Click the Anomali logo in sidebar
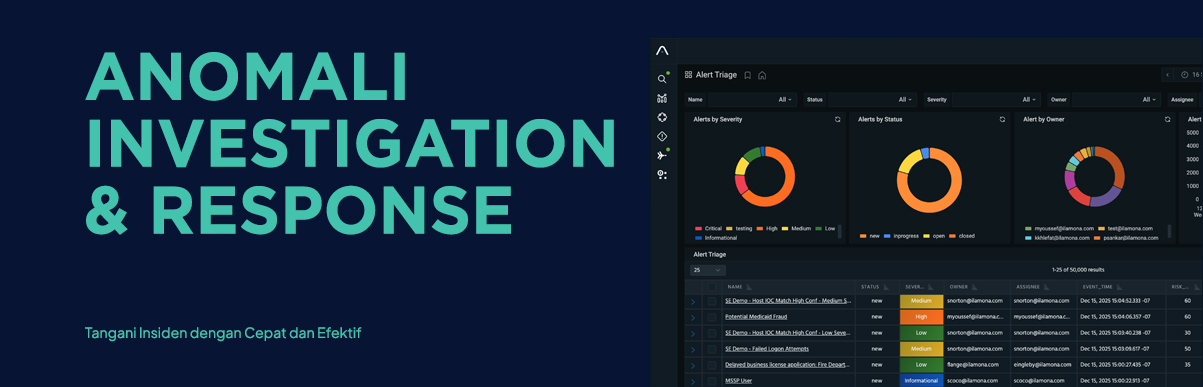Screen dimensions: 1203x387 click(x=662, y=50)
